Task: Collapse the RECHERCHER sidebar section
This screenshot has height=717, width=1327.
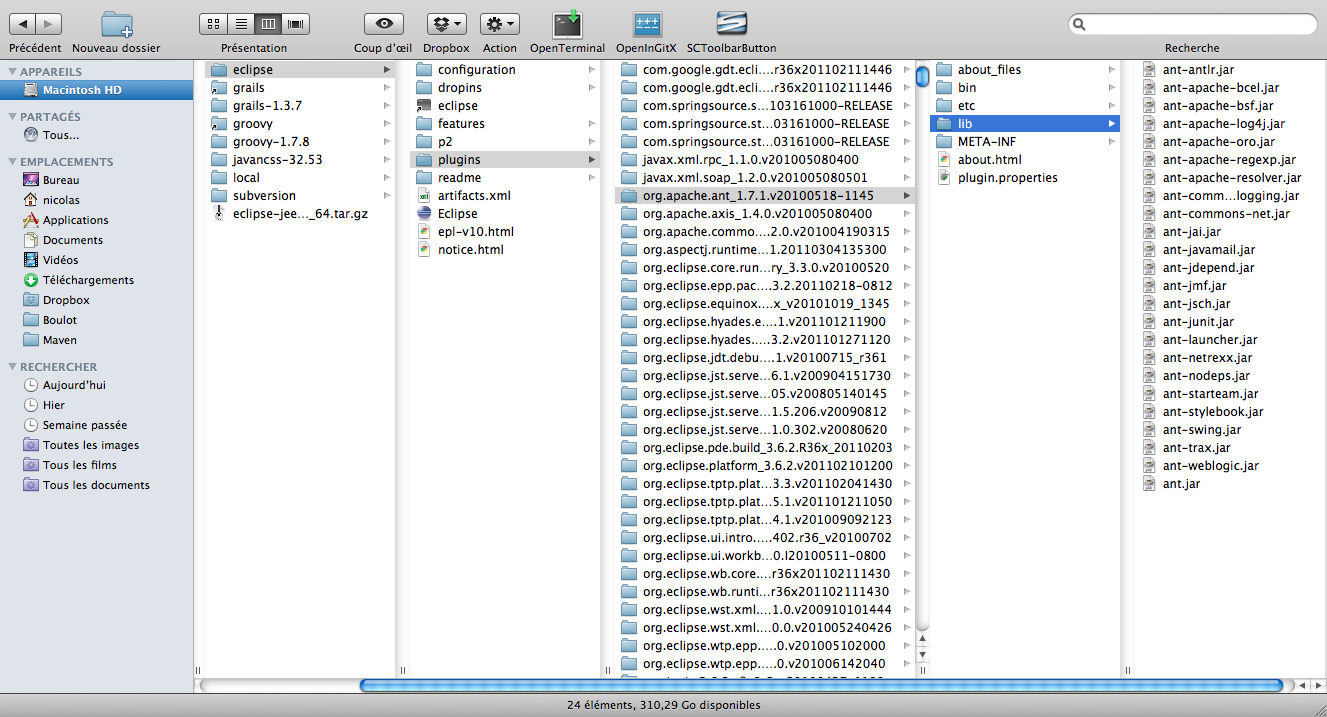Action: [x=12, y=367]
